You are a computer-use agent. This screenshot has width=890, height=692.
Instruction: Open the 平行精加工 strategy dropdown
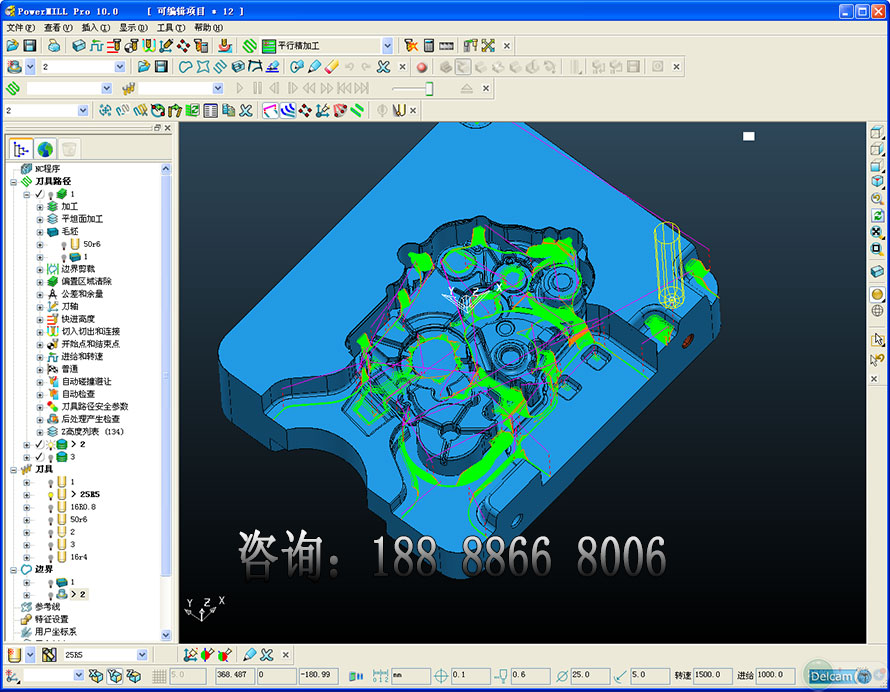tap(387, 46)
